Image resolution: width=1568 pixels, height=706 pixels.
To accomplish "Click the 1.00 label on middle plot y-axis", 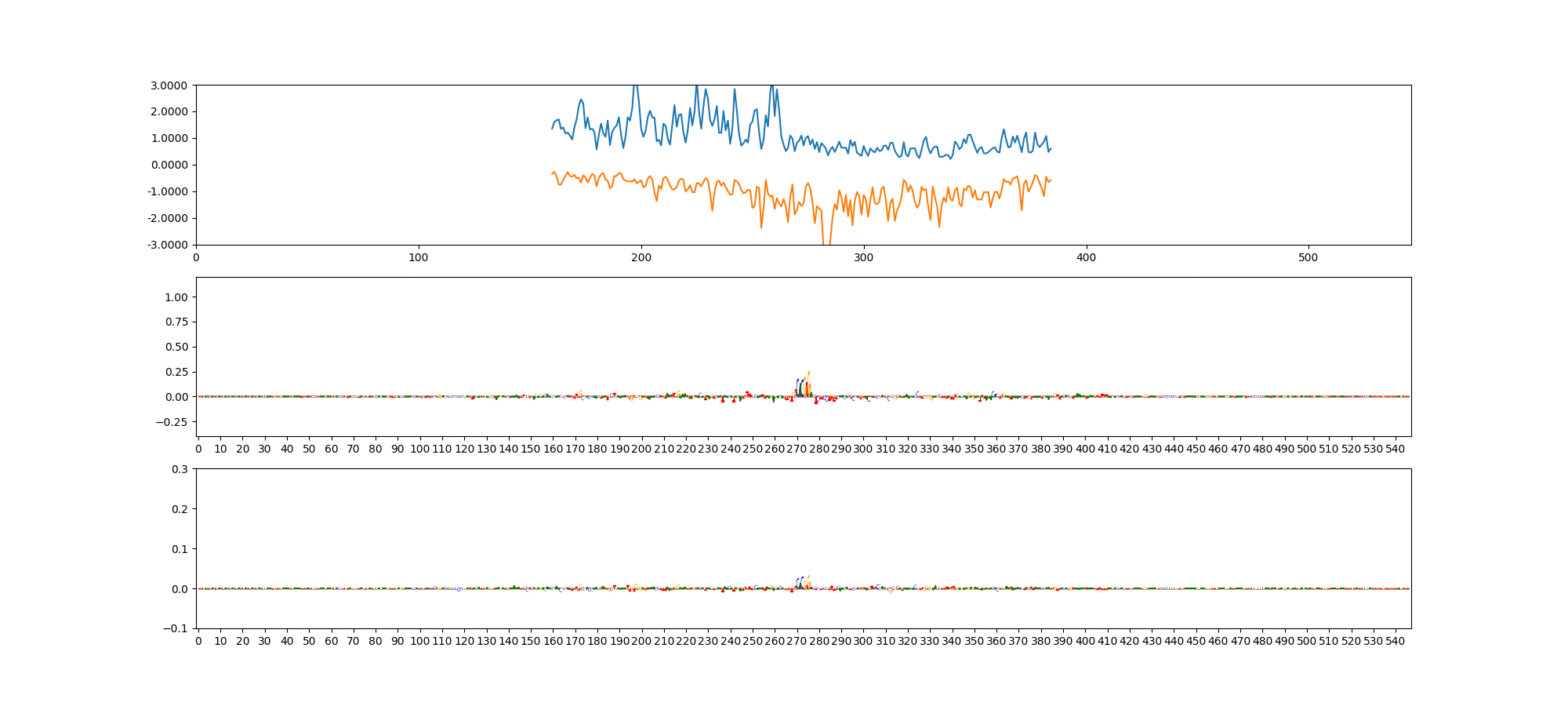I will (176, 297).
